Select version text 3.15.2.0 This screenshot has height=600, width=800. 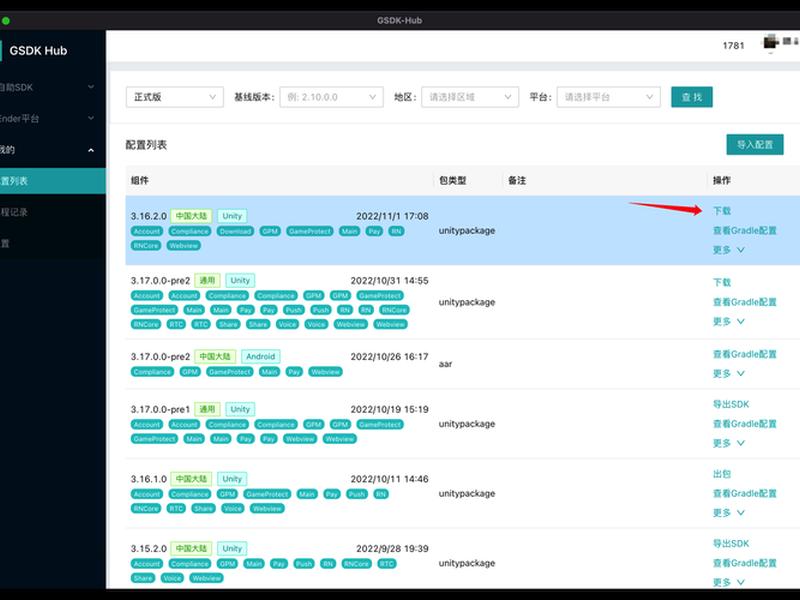click(148, 548)
